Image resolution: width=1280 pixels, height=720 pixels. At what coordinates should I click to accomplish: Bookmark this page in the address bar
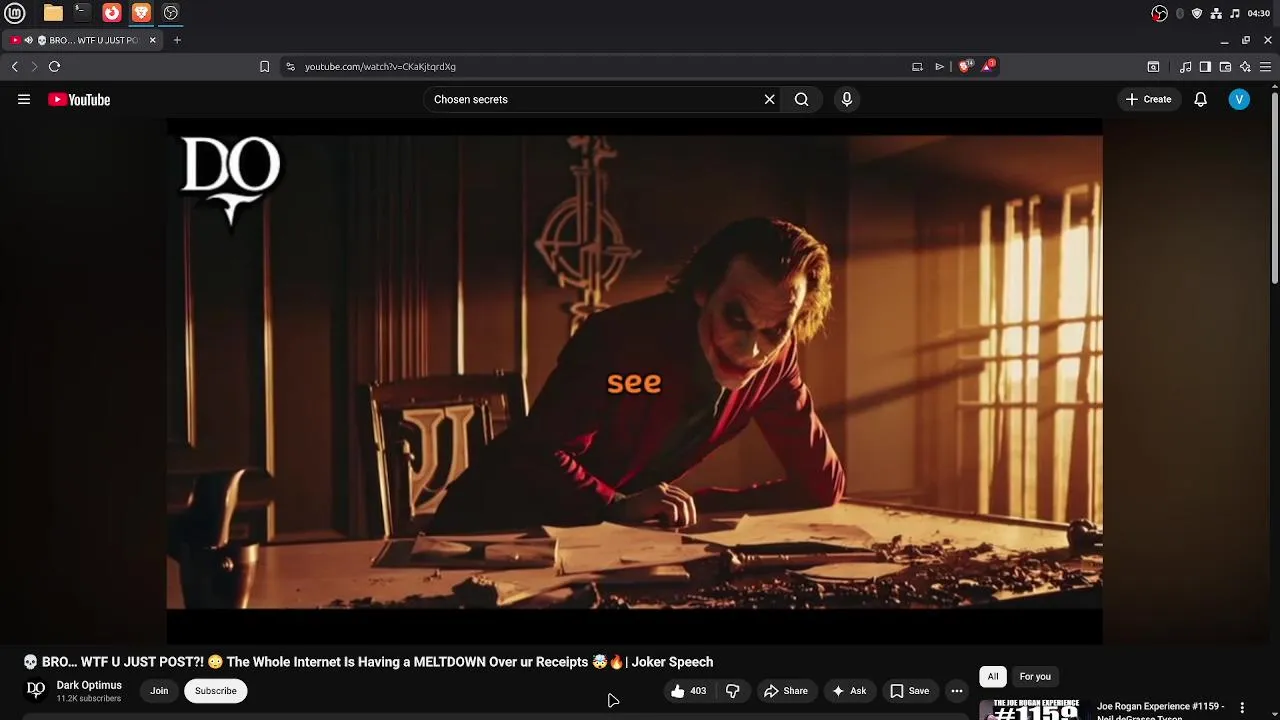264,66
